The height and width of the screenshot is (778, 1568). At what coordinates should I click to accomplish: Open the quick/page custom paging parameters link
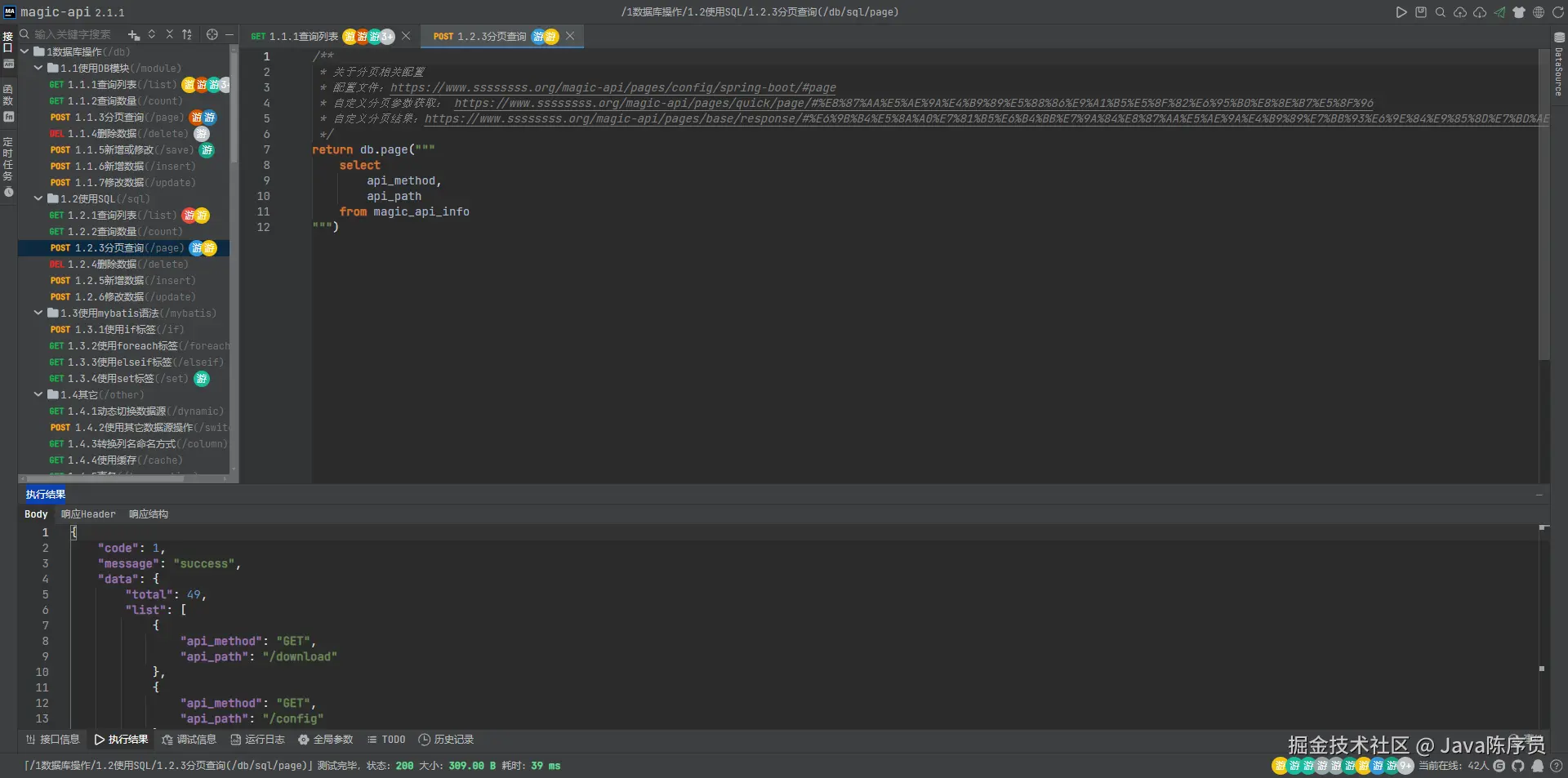[914, 103]
